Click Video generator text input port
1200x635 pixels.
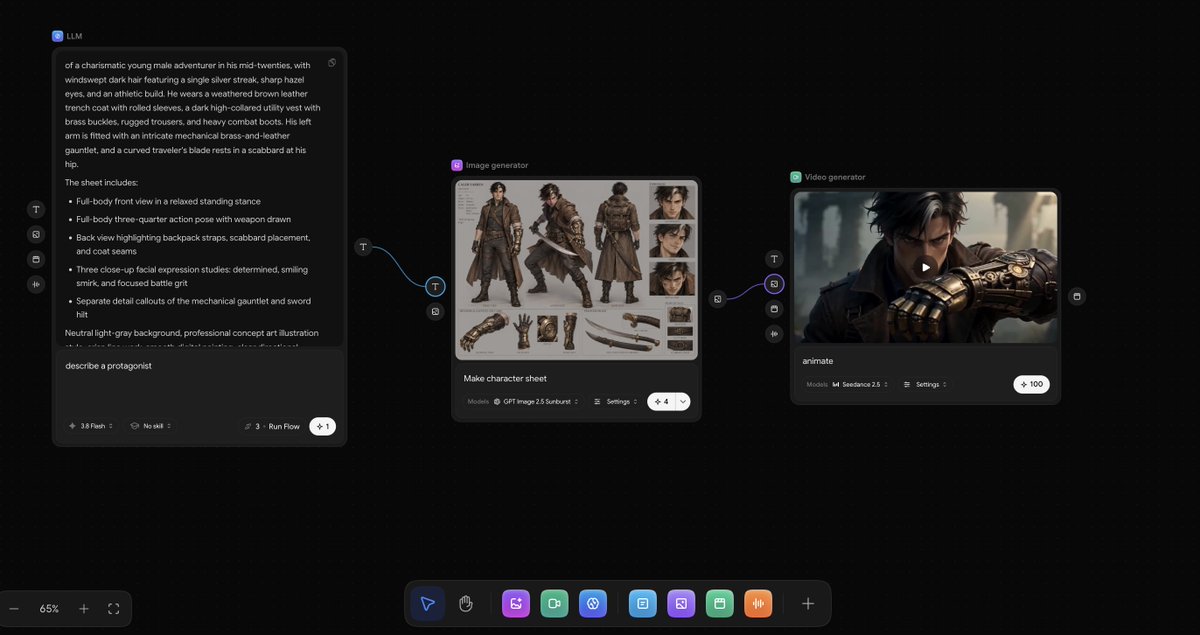tap(774, 259)
